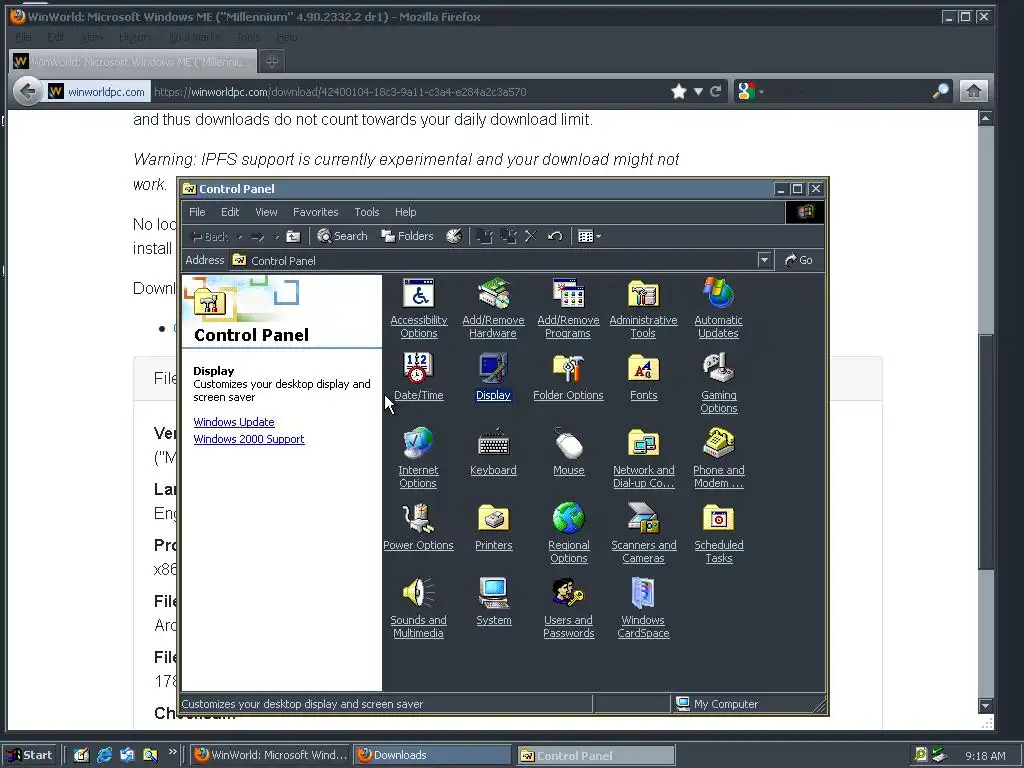Open Power Options
The height and width of the screenshot is (768, 1024).
[418, 526]
